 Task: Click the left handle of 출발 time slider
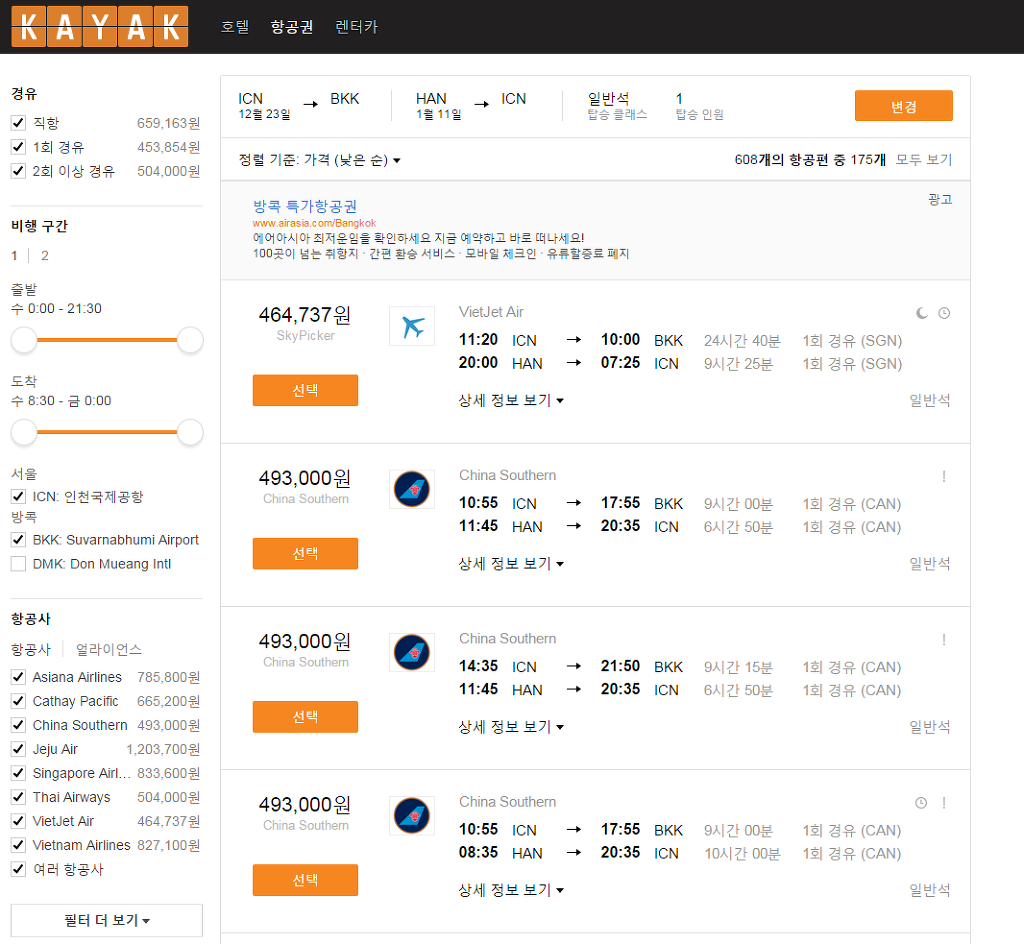click(x=24, y=340)
